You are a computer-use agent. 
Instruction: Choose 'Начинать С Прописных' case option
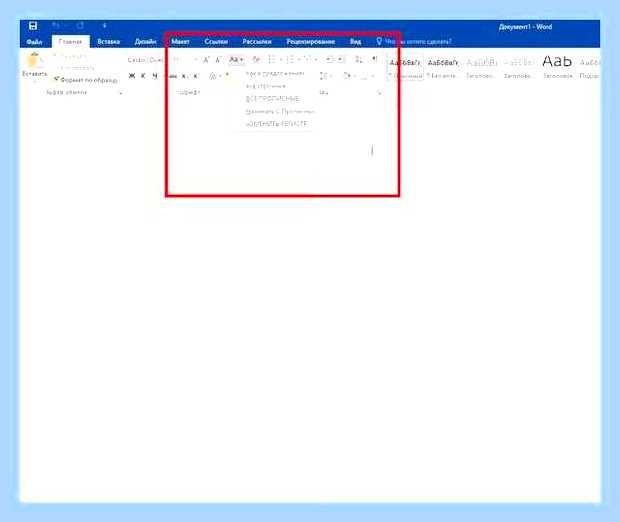click(280, 112)
